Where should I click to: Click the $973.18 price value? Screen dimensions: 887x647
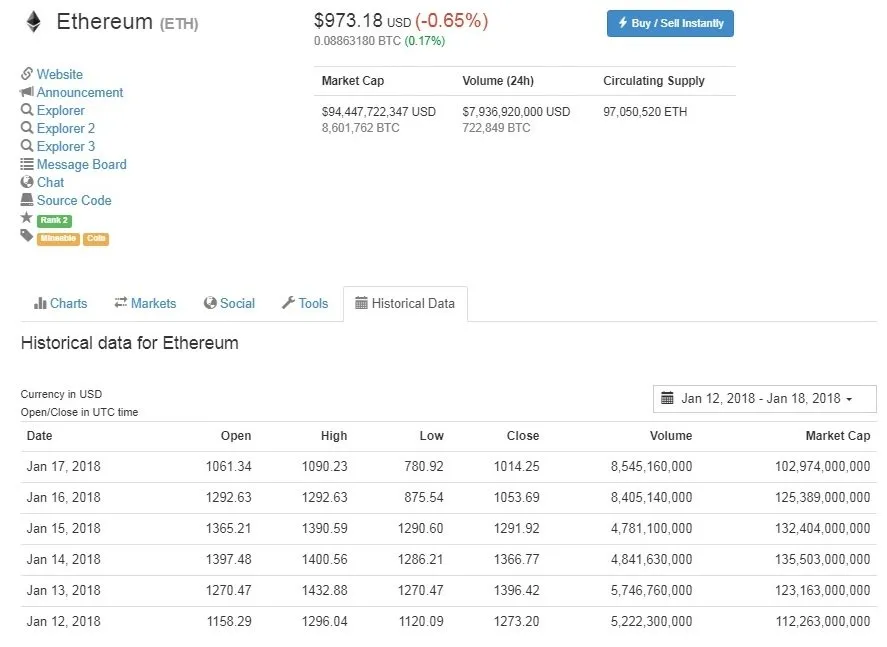pos(348,21)
